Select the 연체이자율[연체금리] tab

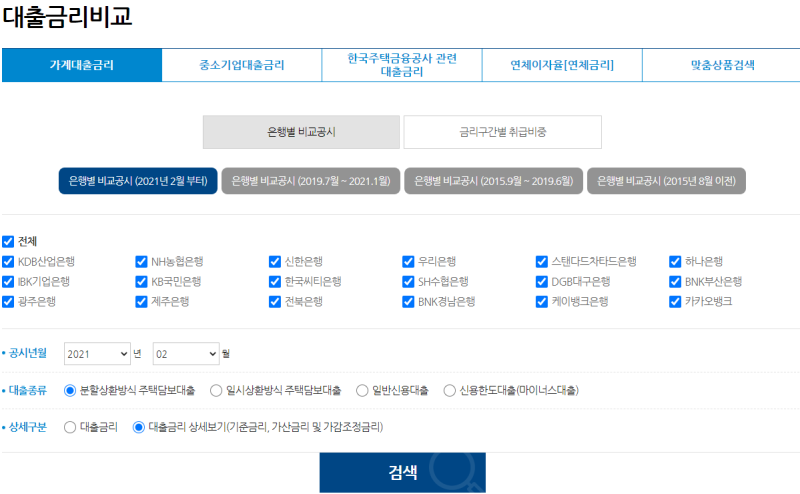point(562,65)
